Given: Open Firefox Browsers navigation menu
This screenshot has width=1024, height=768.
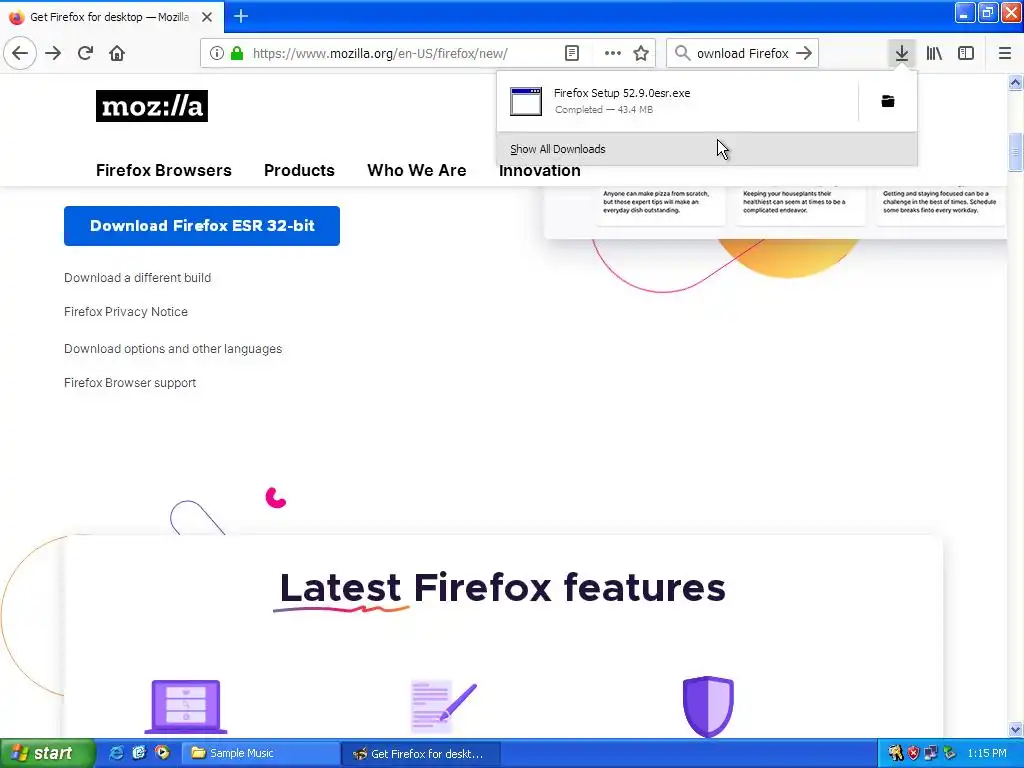Looking at the screenshot, I should tap(163, 170).
